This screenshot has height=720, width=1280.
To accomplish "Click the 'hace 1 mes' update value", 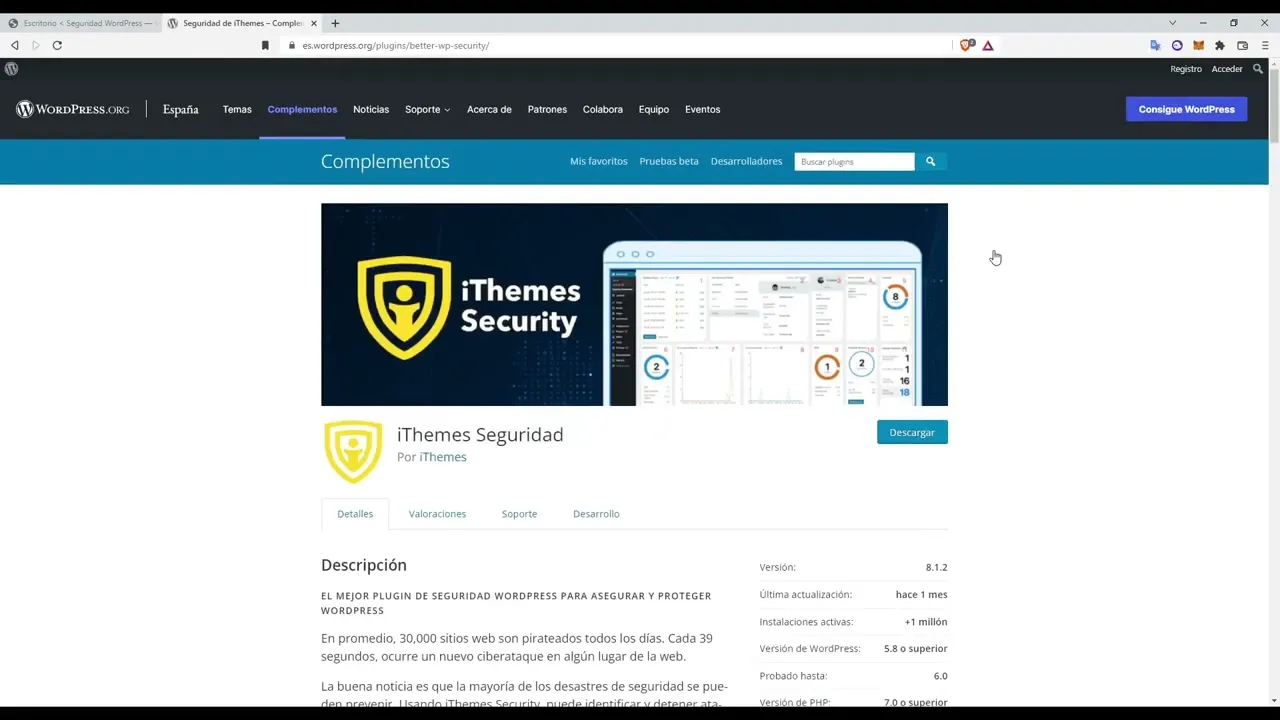I will pyautogui.click(x=921, y=594).
